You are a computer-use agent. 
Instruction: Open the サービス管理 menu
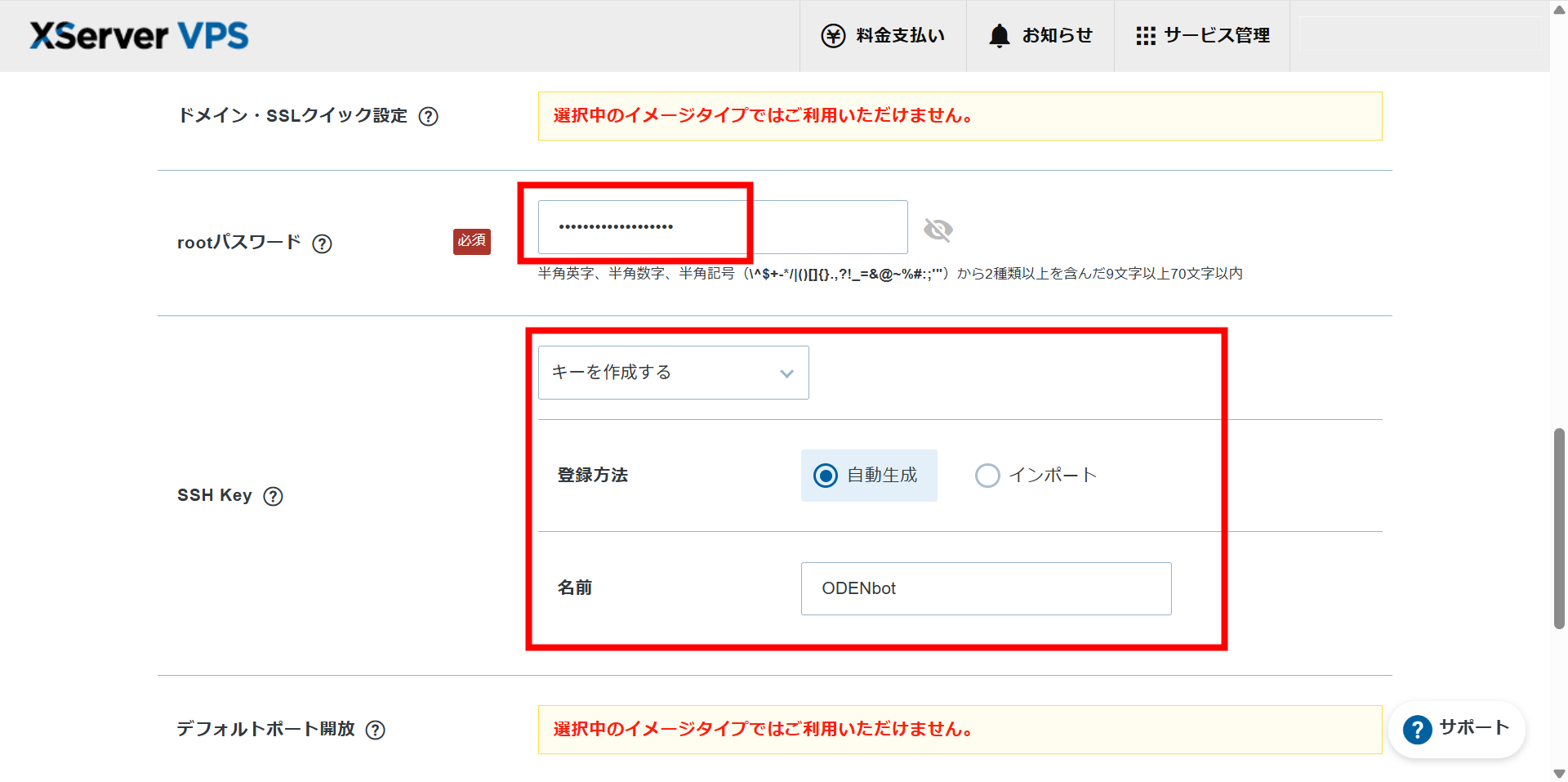tap(1216, 36)
